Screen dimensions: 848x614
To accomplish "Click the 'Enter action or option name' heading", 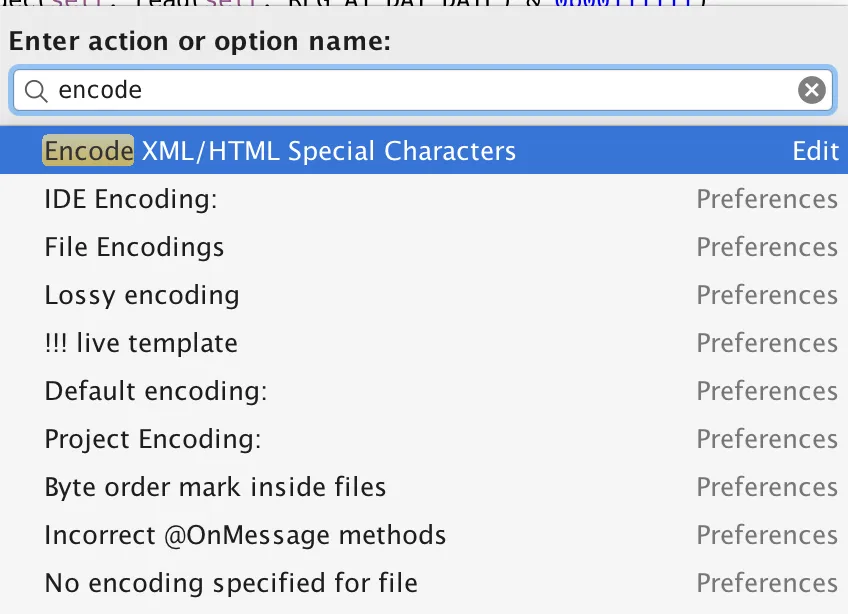I will (200, 43).
